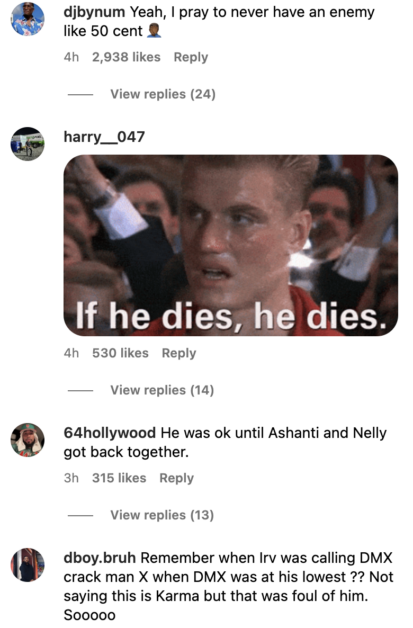Reply to djbynum's comment
Screen dimensions: 413x628
191,57
